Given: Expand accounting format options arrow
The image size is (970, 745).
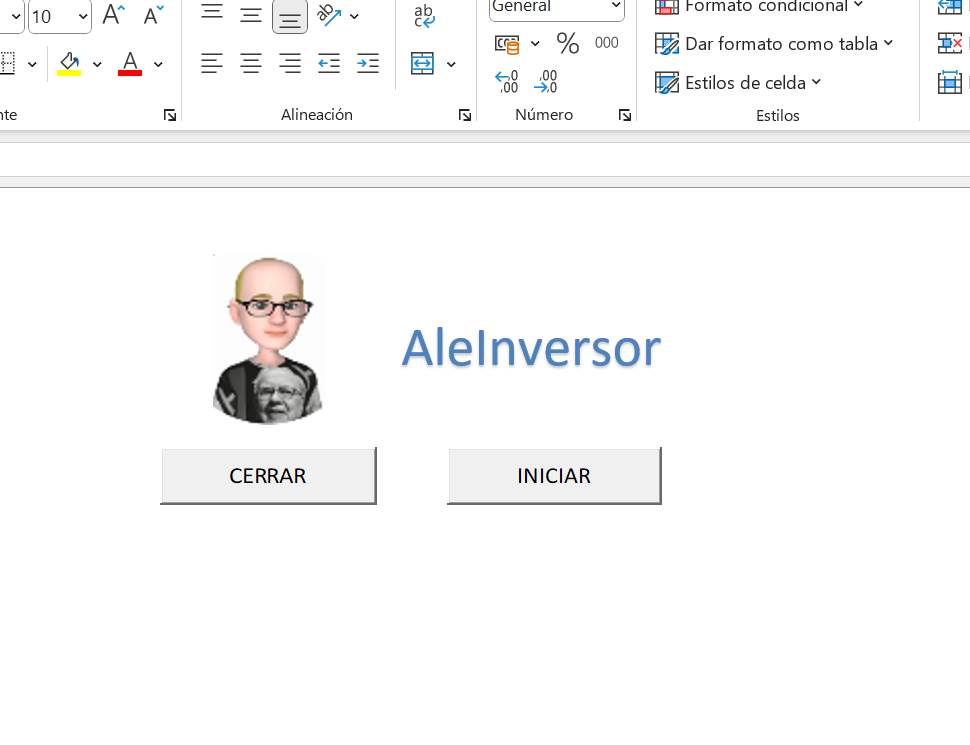Looking at the screenshot, I should [x=536, y=43].
